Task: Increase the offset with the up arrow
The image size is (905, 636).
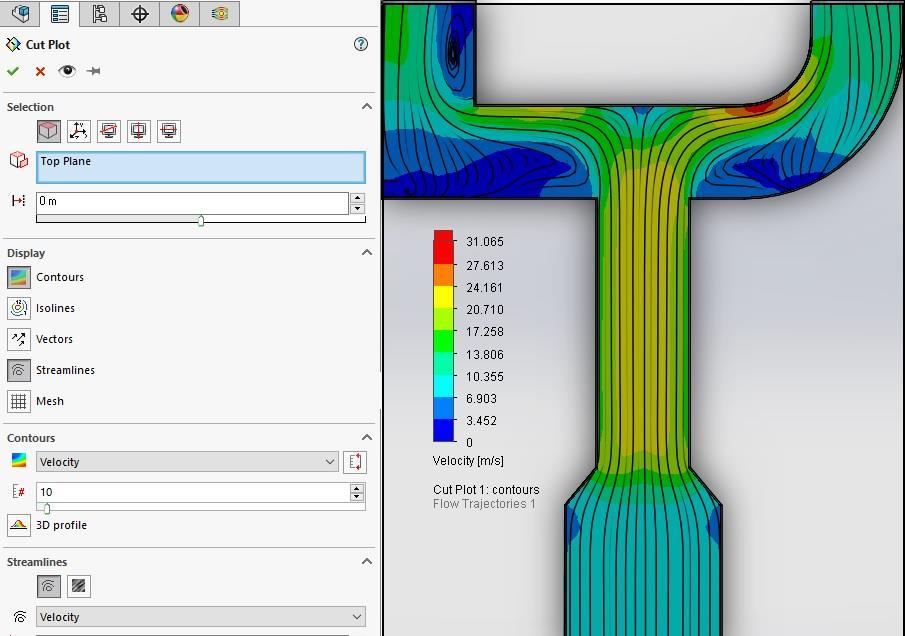Action: (x=357, y=197)
